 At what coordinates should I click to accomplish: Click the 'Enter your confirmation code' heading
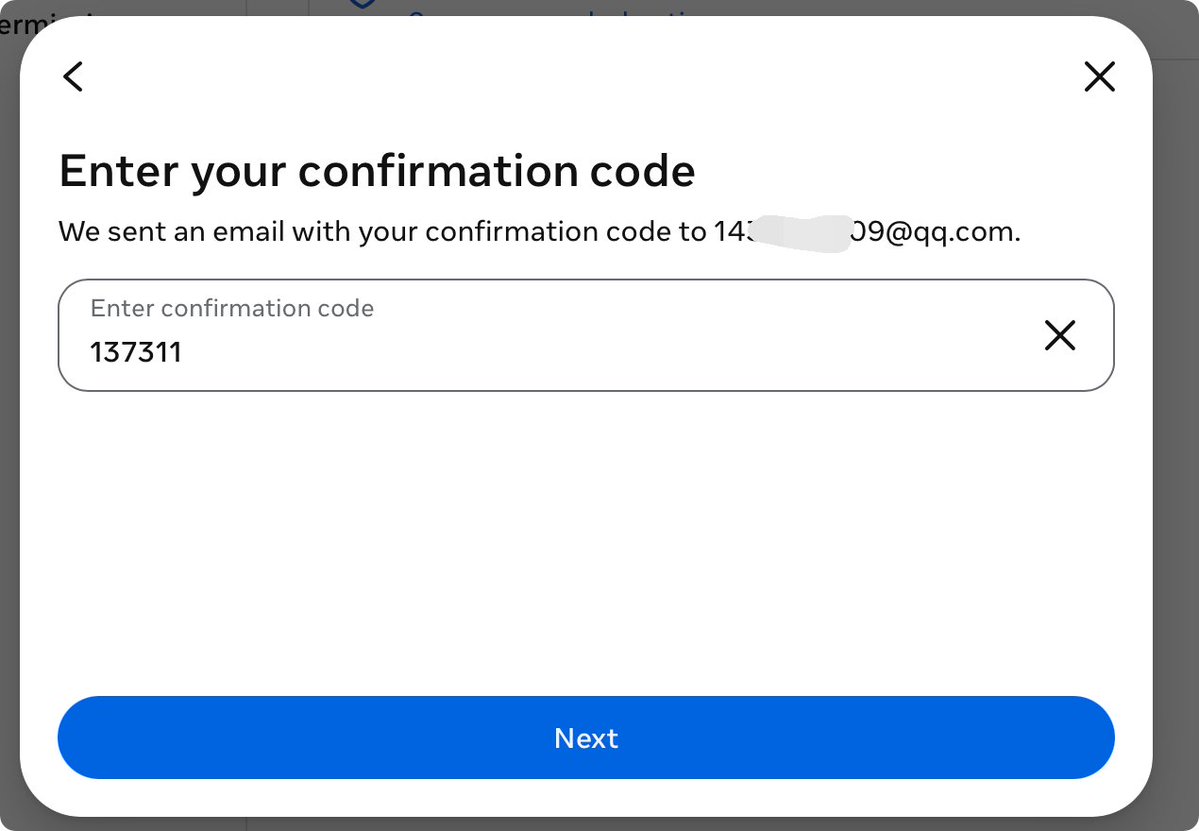(377, 171)
